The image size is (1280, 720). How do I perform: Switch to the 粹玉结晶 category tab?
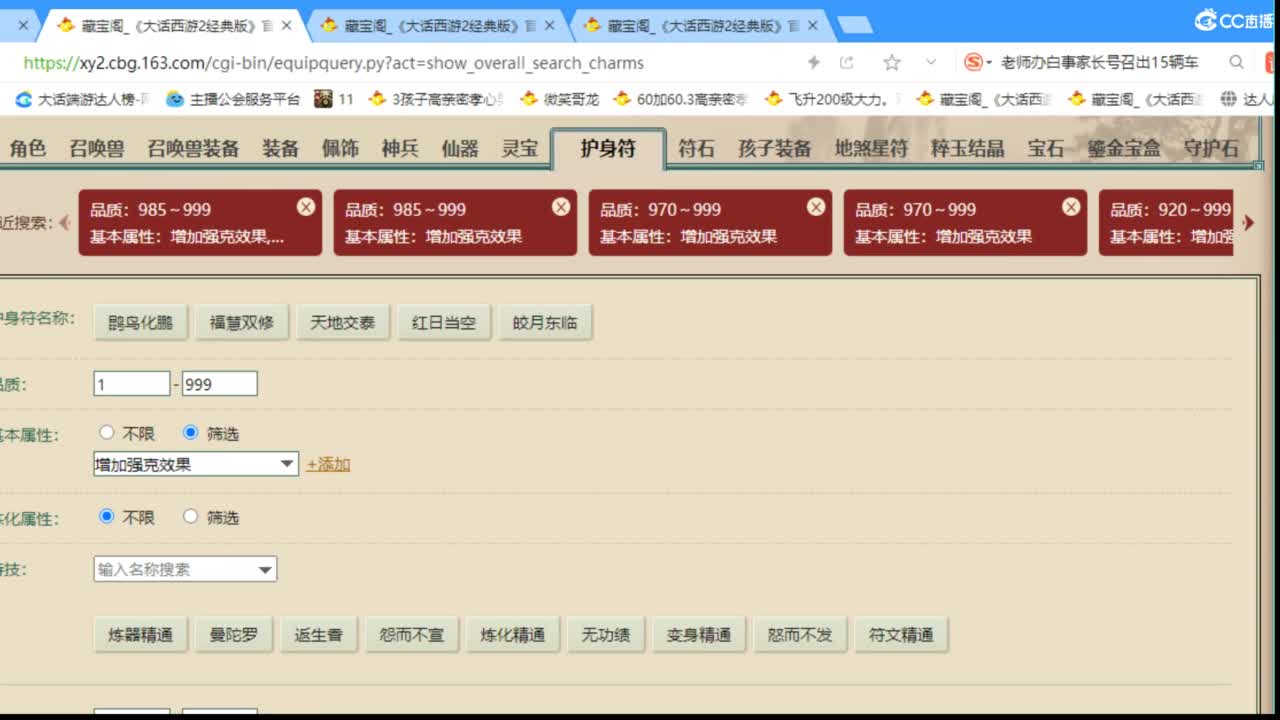967,148
